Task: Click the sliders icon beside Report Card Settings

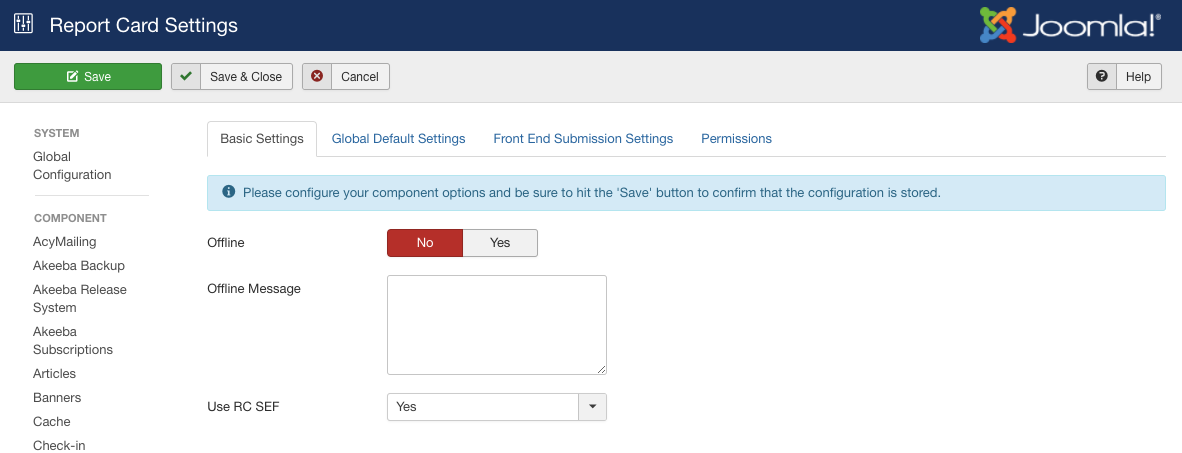Action: pos(23,24)
